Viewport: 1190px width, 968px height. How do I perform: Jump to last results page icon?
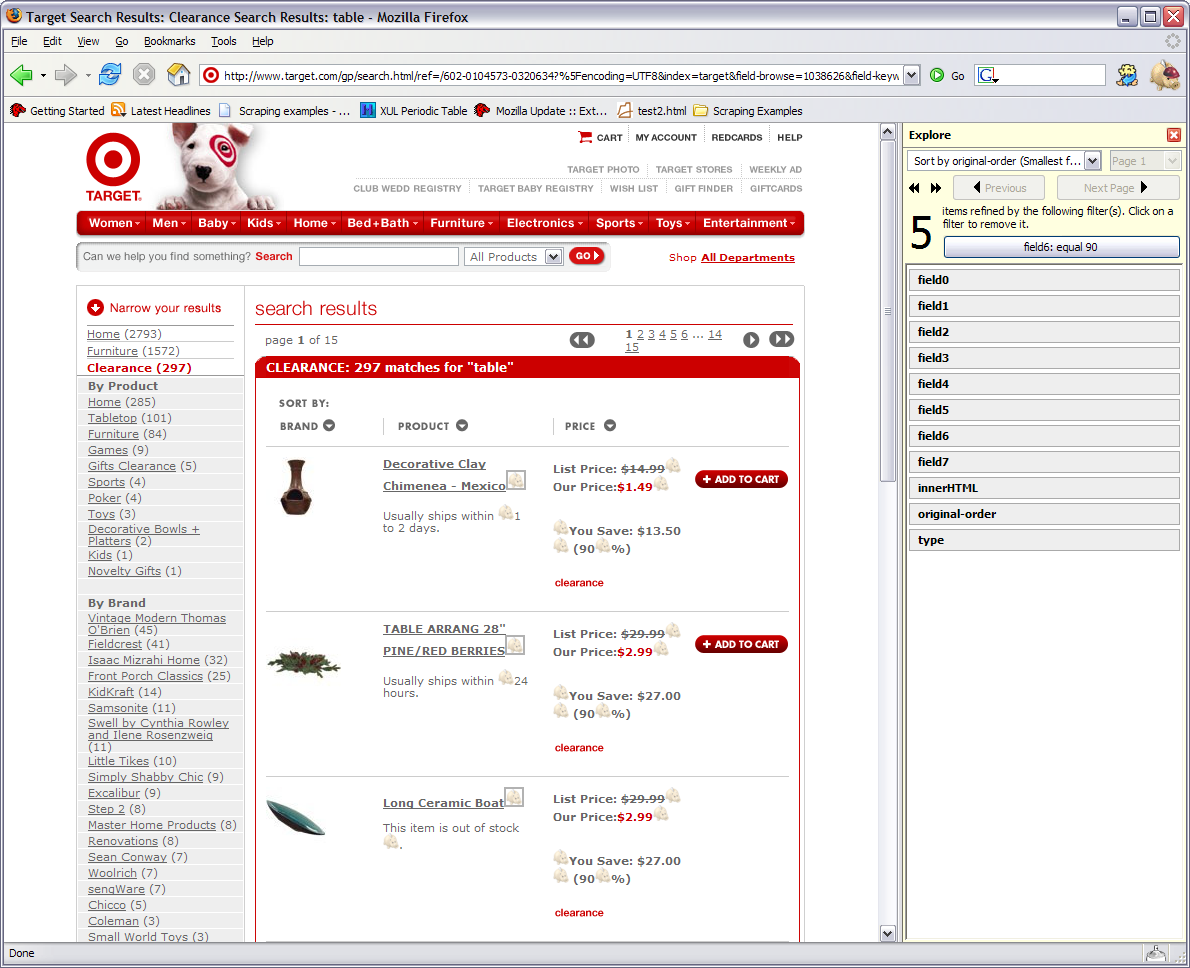tap(782, 340)
